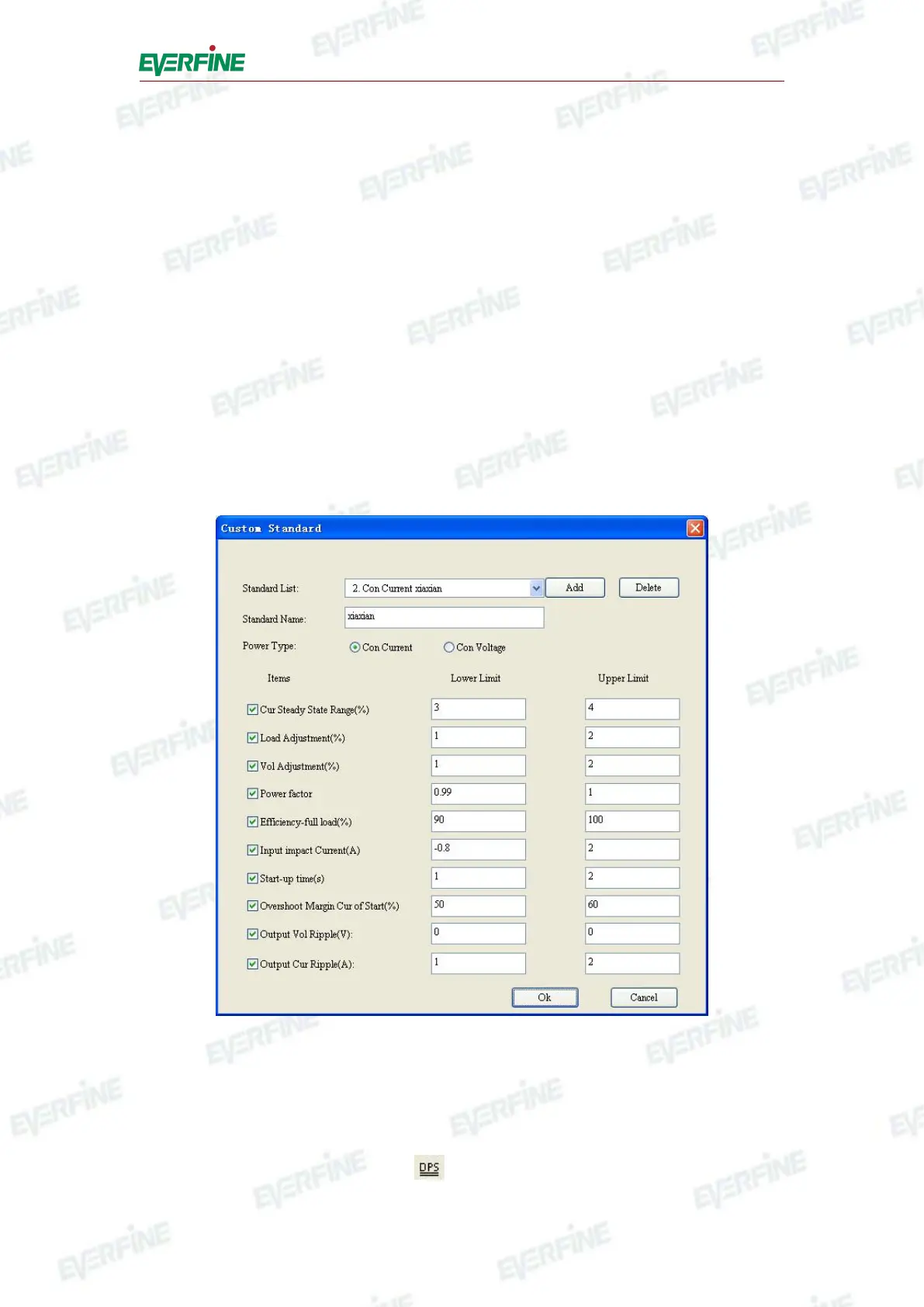Toggle the Load Adjustment(%) checkbox
The height and width of the screenshot is (1307, 924).
tap(252, 738)
